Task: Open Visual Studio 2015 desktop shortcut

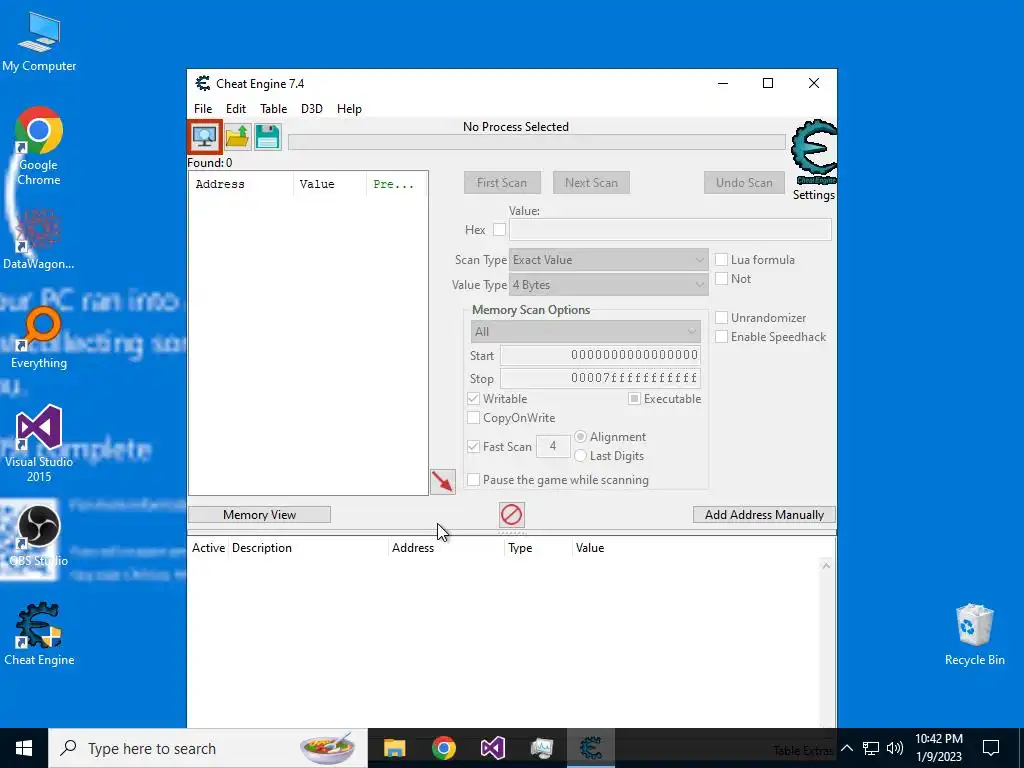Action: pos(39,444)
